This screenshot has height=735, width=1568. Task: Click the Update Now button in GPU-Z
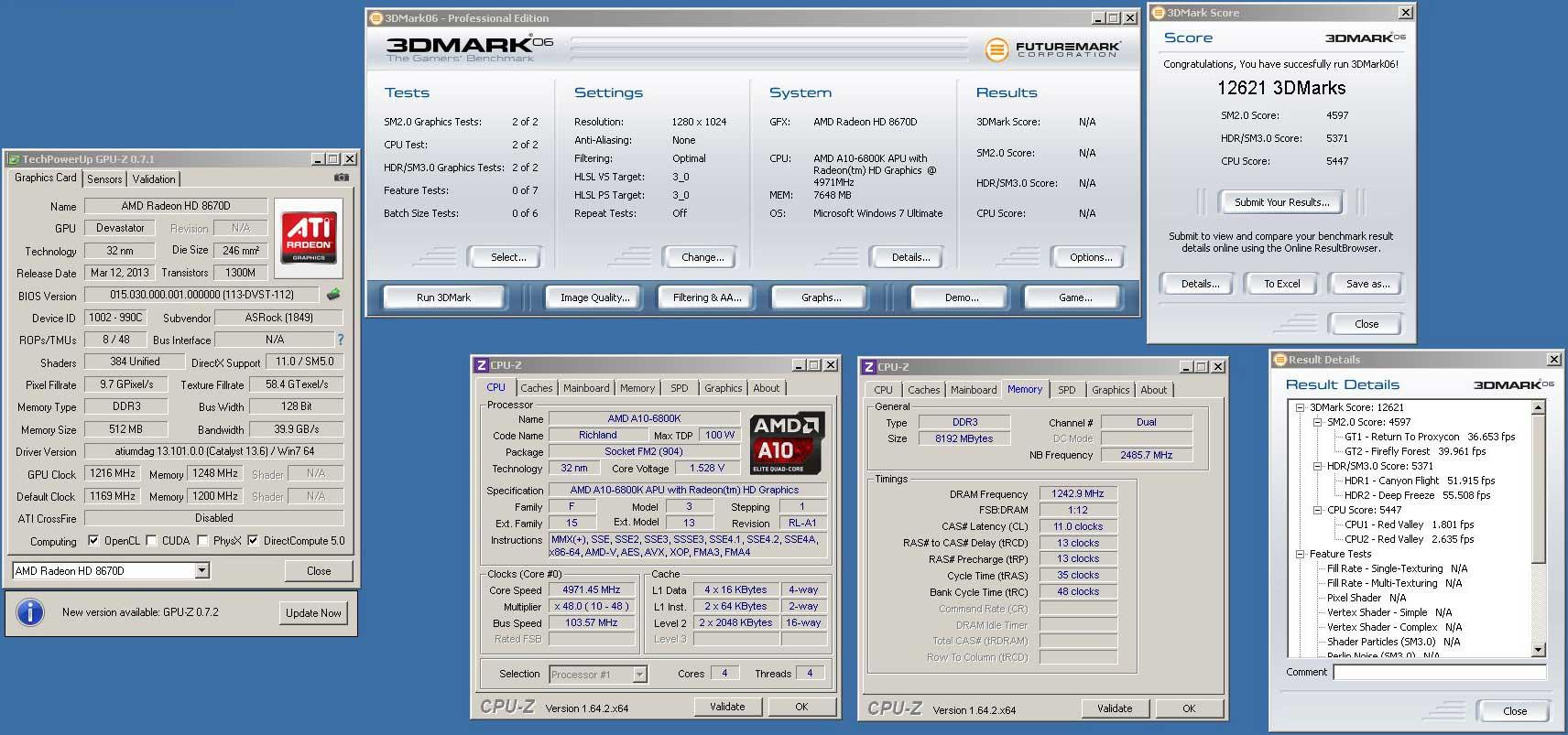[x=313, y=613]
